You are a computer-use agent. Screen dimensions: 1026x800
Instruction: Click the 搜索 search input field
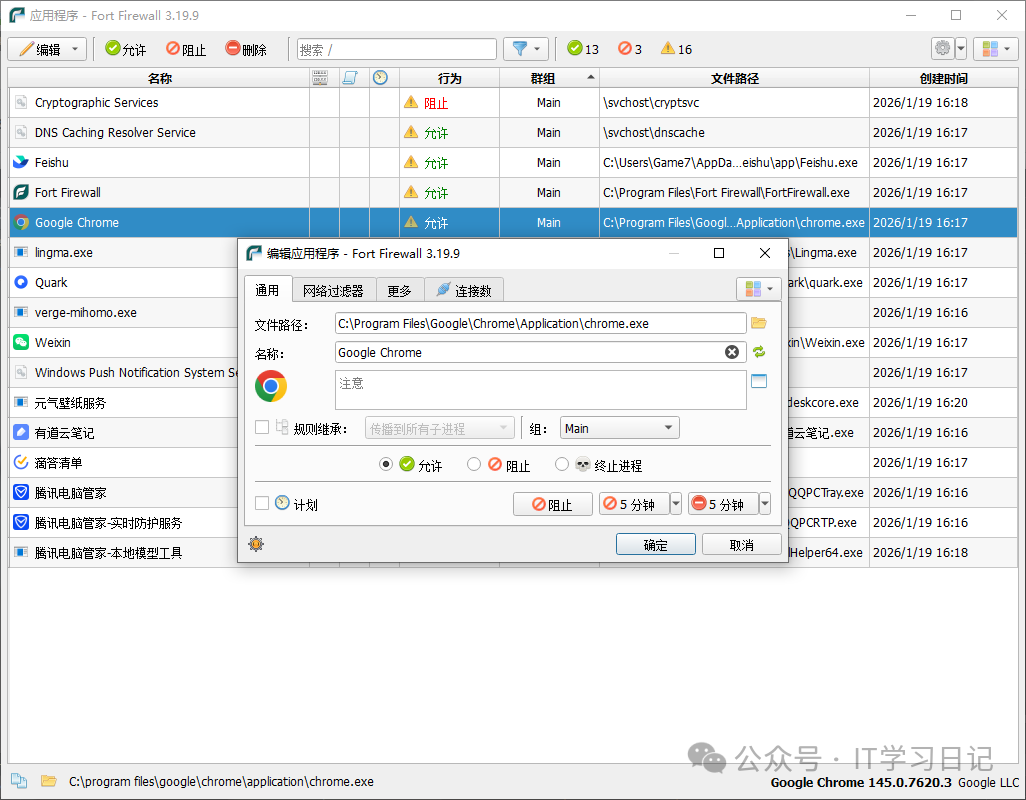397,49
